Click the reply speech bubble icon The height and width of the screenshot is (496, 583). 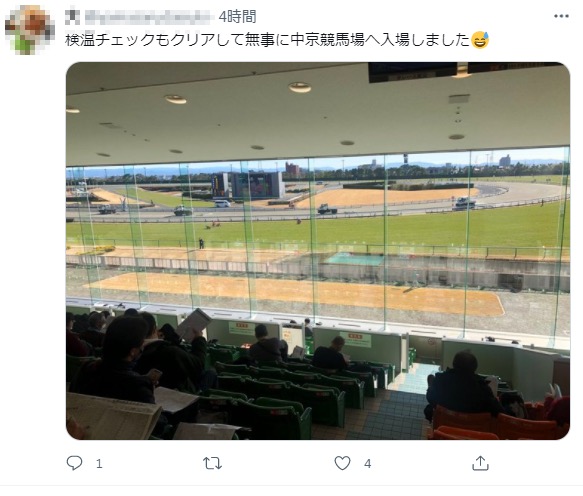pos(74,463)
